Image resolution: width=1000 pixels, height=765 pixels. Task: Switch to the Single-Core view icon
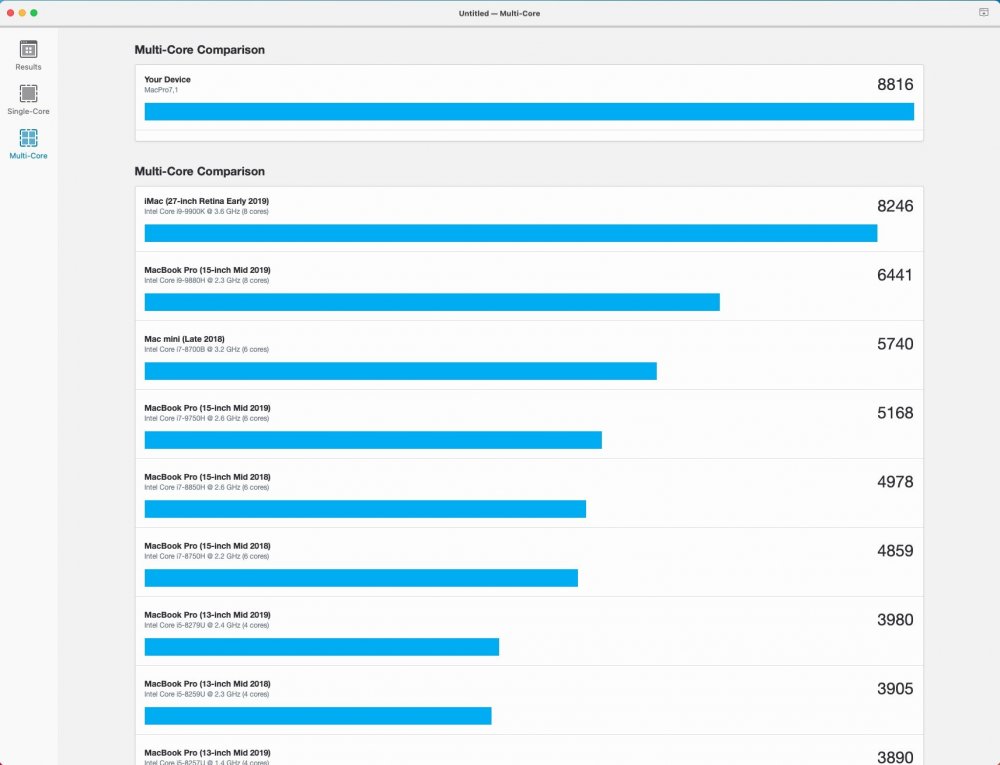click(28, 94)
